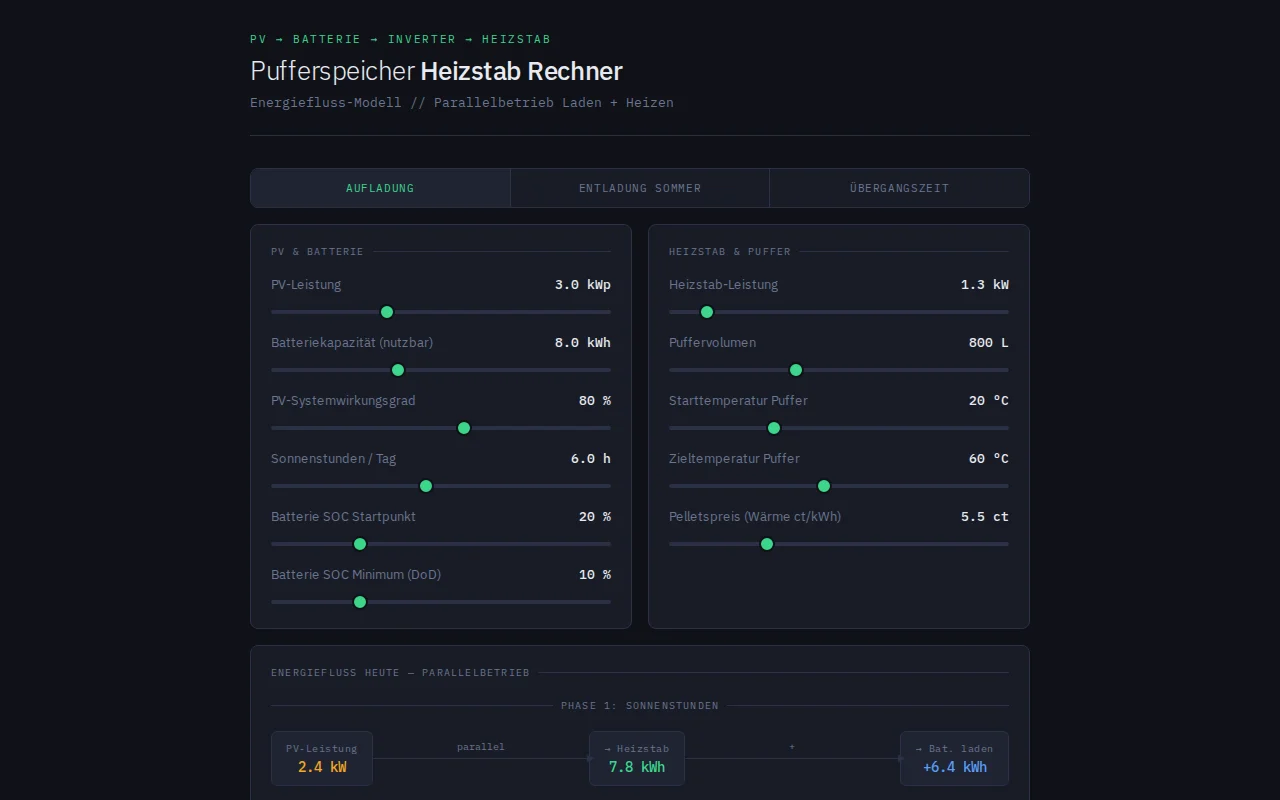Click the 5.5 ct Pelletspreis value

click(x=985, y=517)
